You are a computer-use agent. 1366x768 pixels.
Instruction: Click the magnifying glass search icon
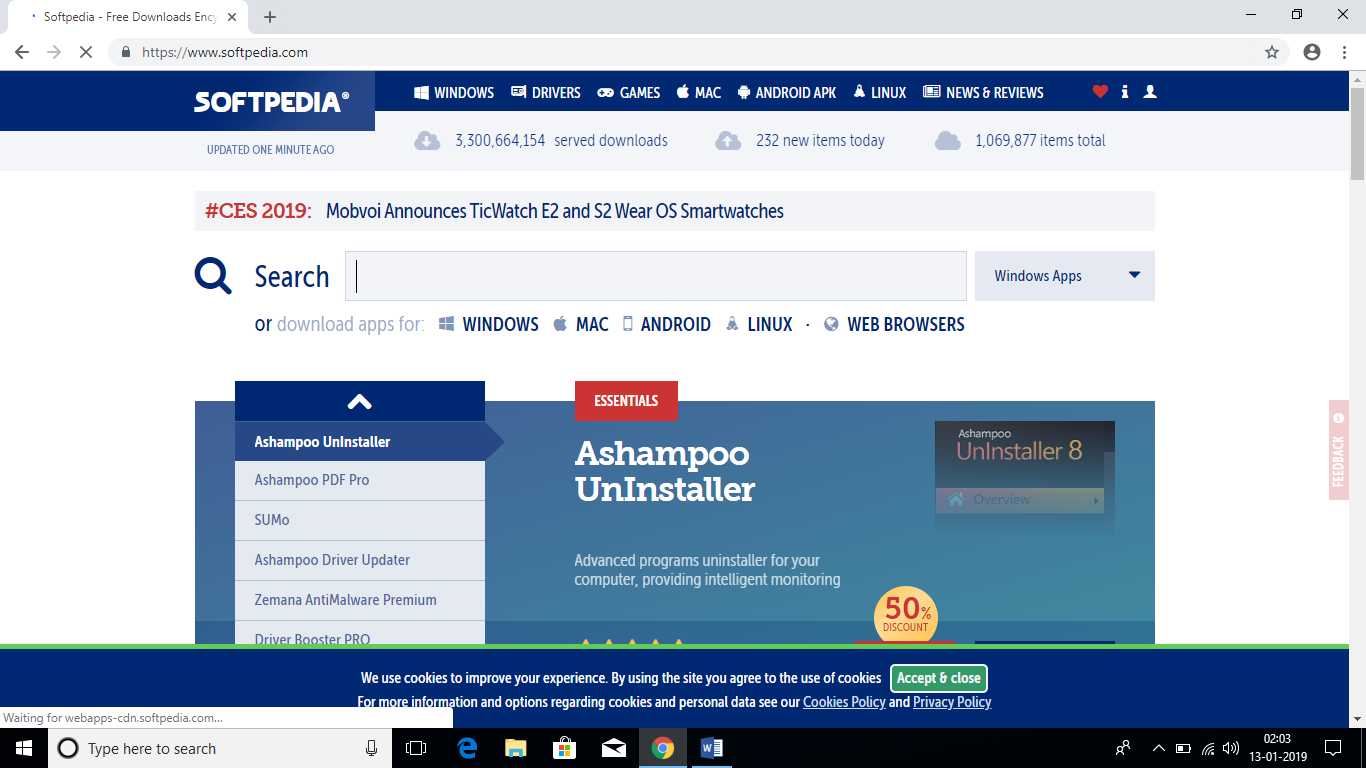pyautogui.click(x=213, y=276)
